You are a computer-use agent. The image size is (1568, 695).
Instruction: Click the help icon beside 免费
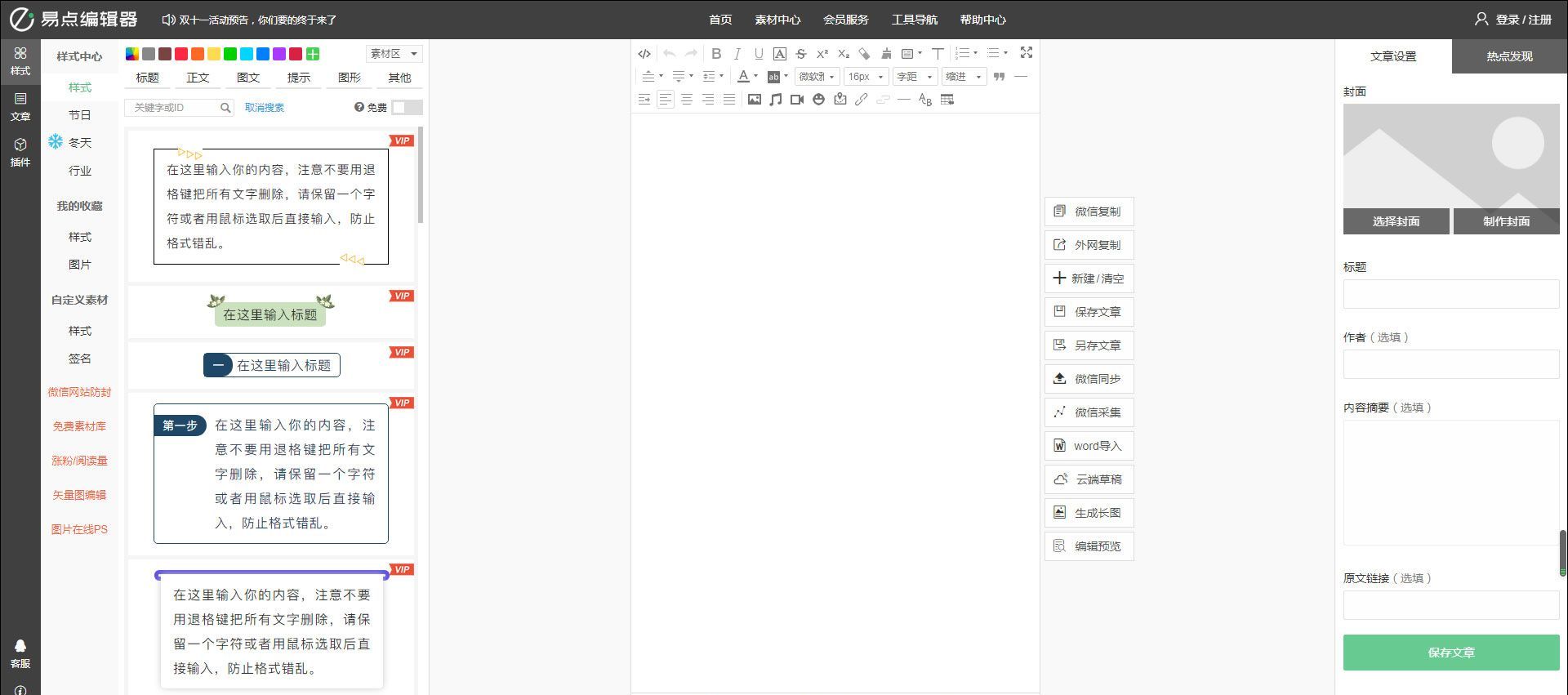click(x=359, y=107)
